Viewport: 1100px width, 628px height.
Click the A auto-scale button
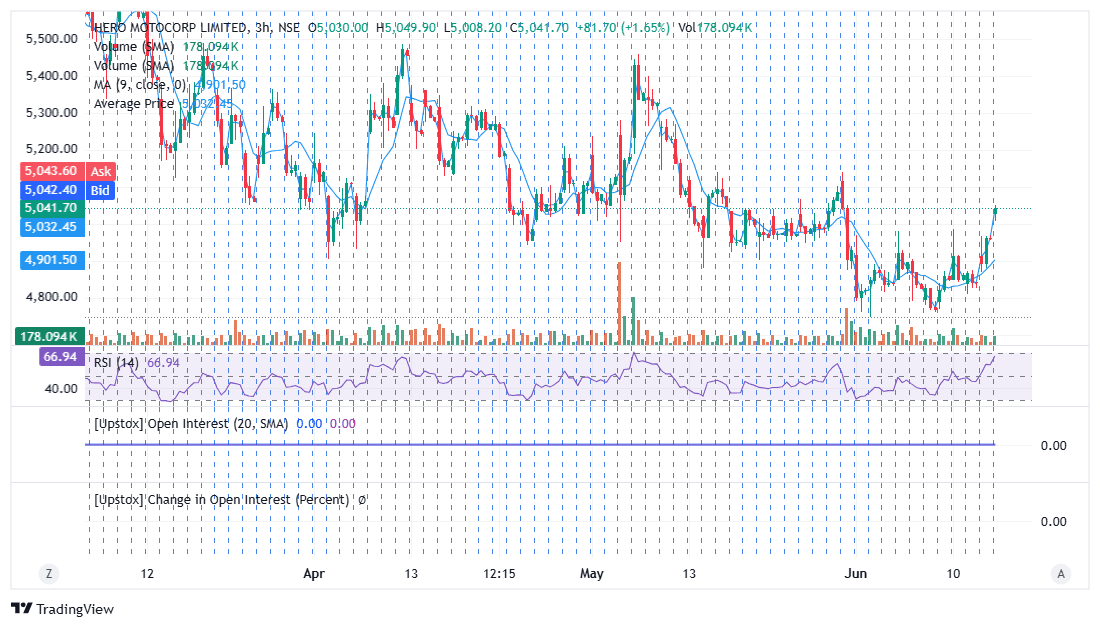point(1061,573)
